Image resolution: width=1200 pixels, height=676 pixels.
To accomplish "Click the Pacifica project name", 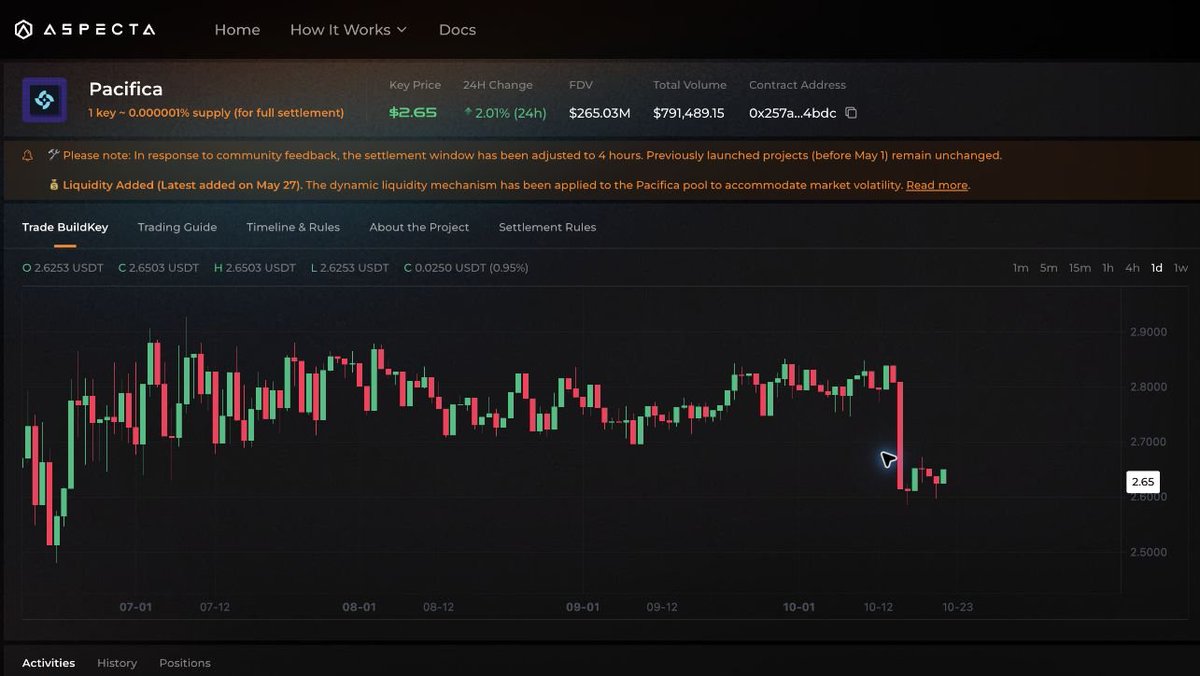I will [x=126, y=89].
